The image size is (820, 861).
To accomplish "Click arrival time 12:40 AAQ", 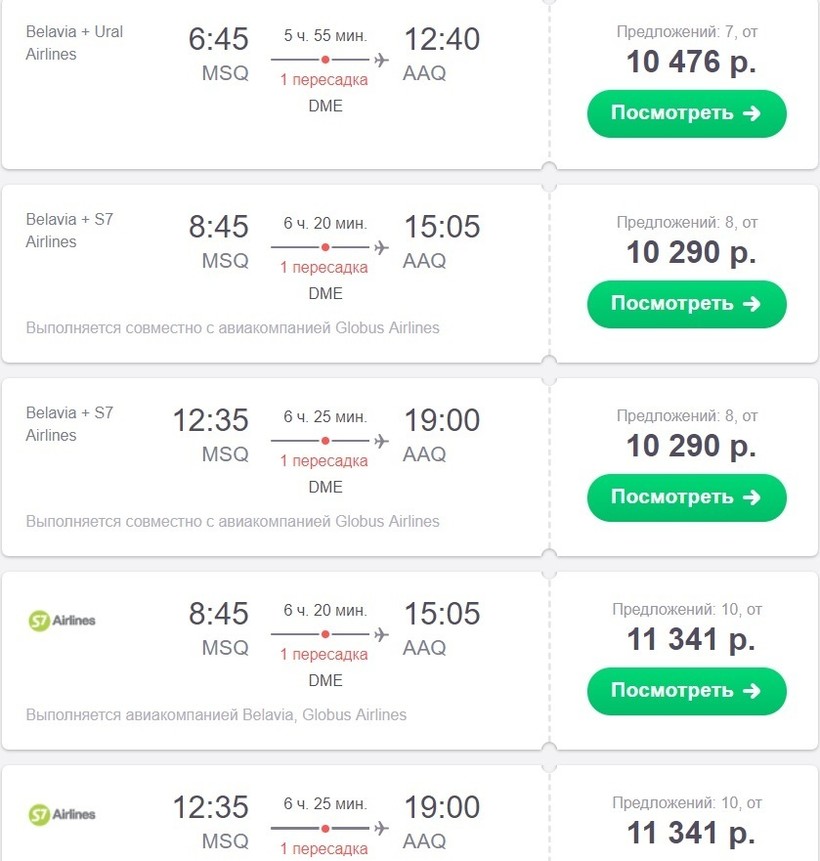I will [441, 40].
